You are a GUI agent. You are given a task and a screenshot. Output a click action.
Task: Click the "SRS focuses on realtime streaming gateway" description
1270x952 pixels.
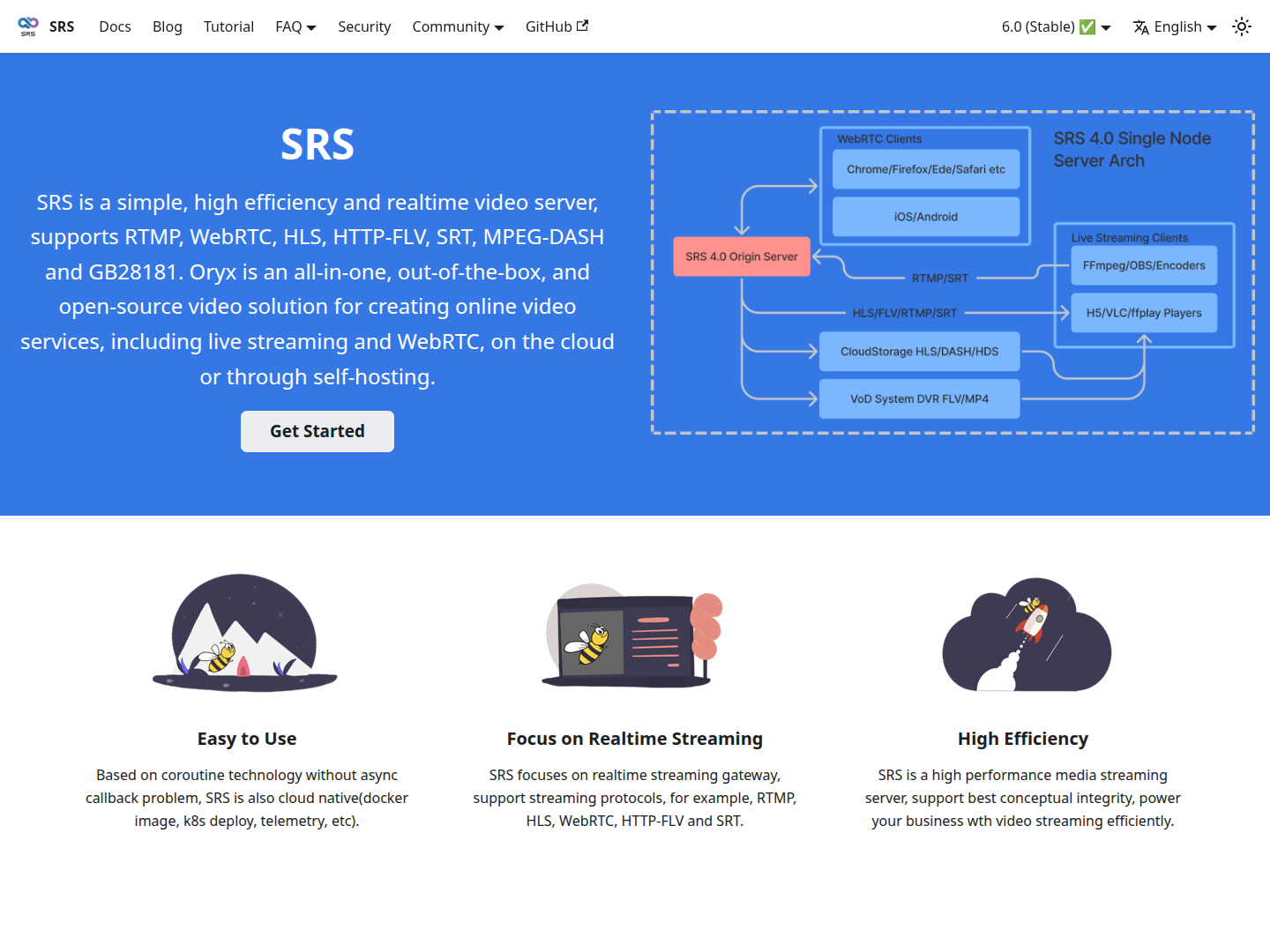pos(635,798)
